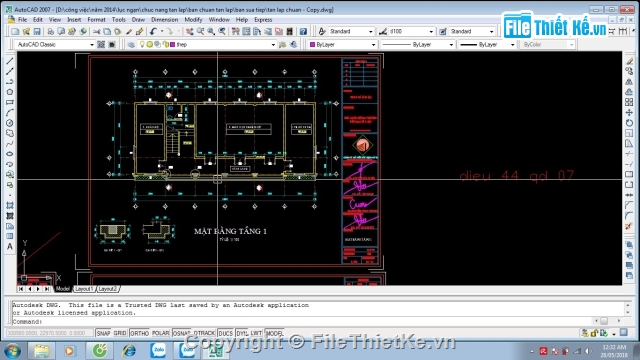Click the Model tab
Viewport: 640px width, 360px height.
(63, 289)
